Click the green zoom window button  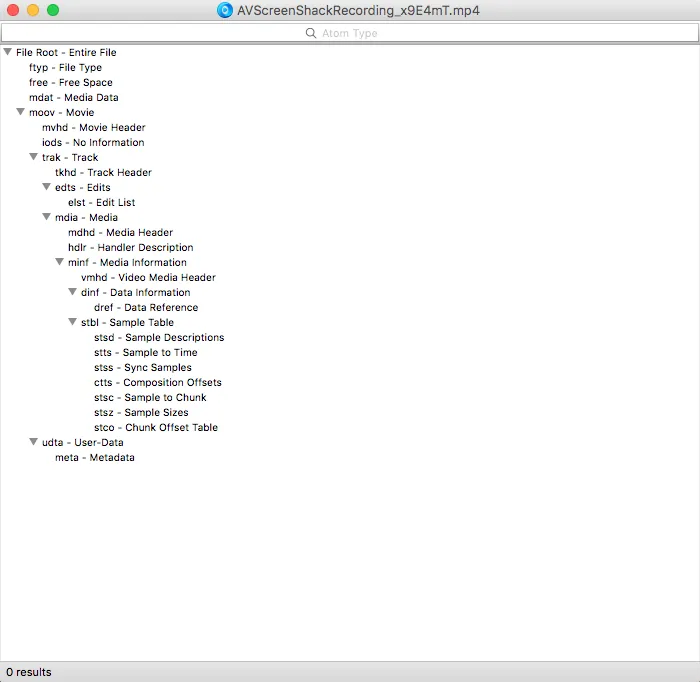(x=53, y=10)
